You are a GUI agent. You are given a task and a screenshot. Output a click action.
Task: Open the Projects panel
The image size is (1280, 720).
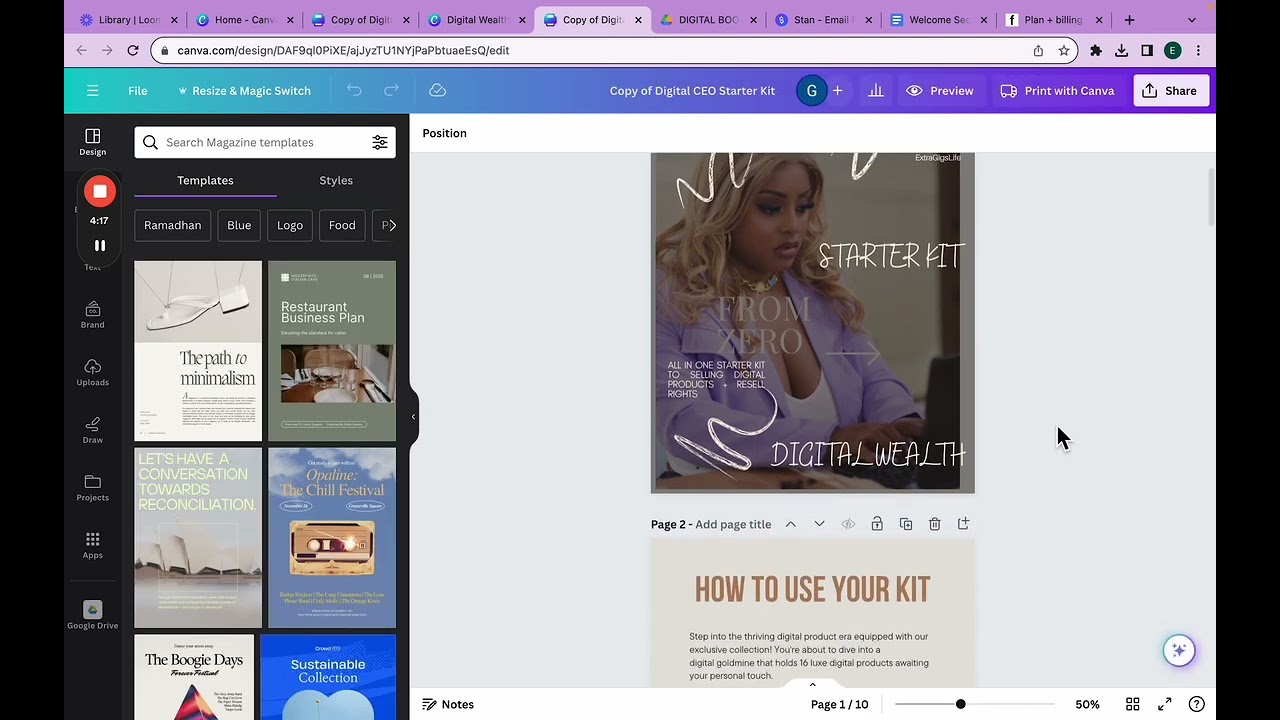92,488
